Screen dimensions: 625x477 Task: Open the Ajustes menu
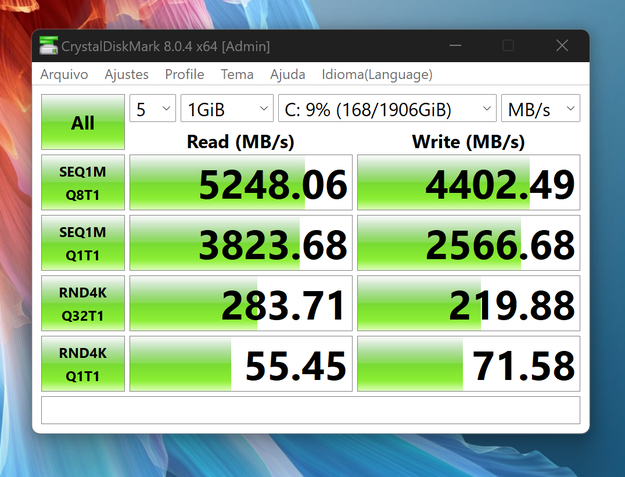click(x=126, y=75)
